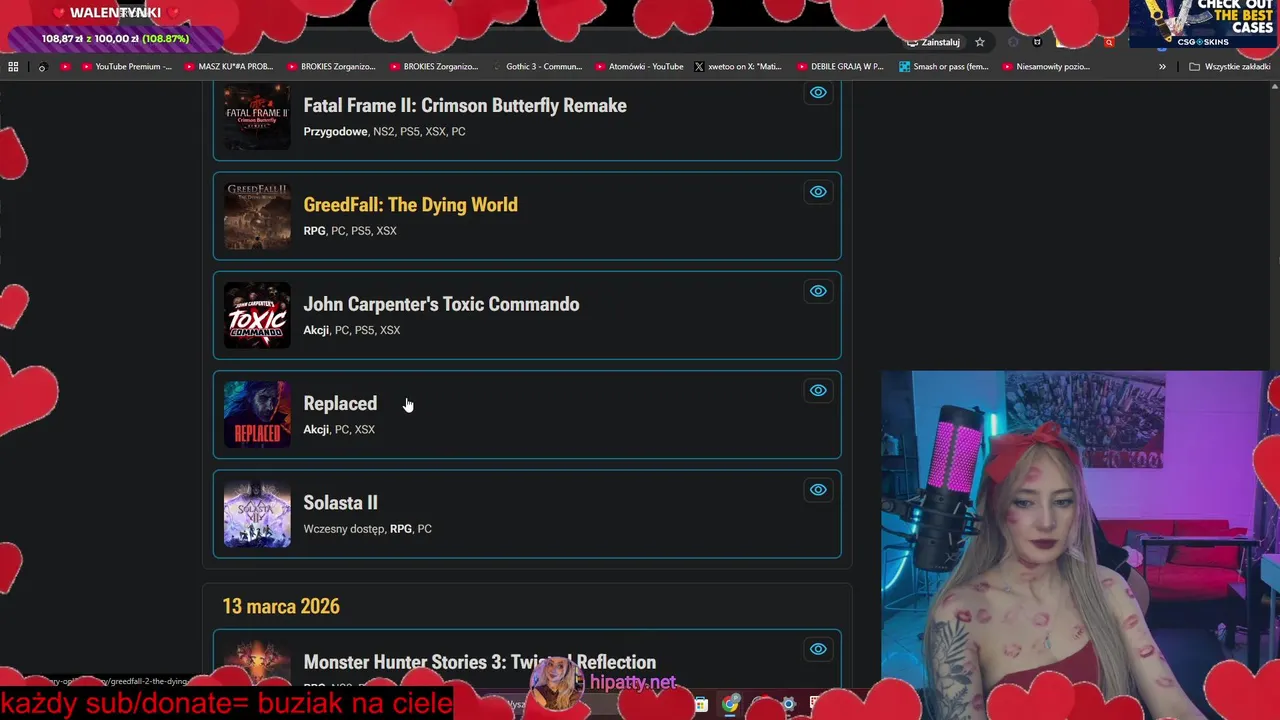Open Monster Hunter Stories 3 title
This screenshot has height=720, width=1280.
pos(479,662)
